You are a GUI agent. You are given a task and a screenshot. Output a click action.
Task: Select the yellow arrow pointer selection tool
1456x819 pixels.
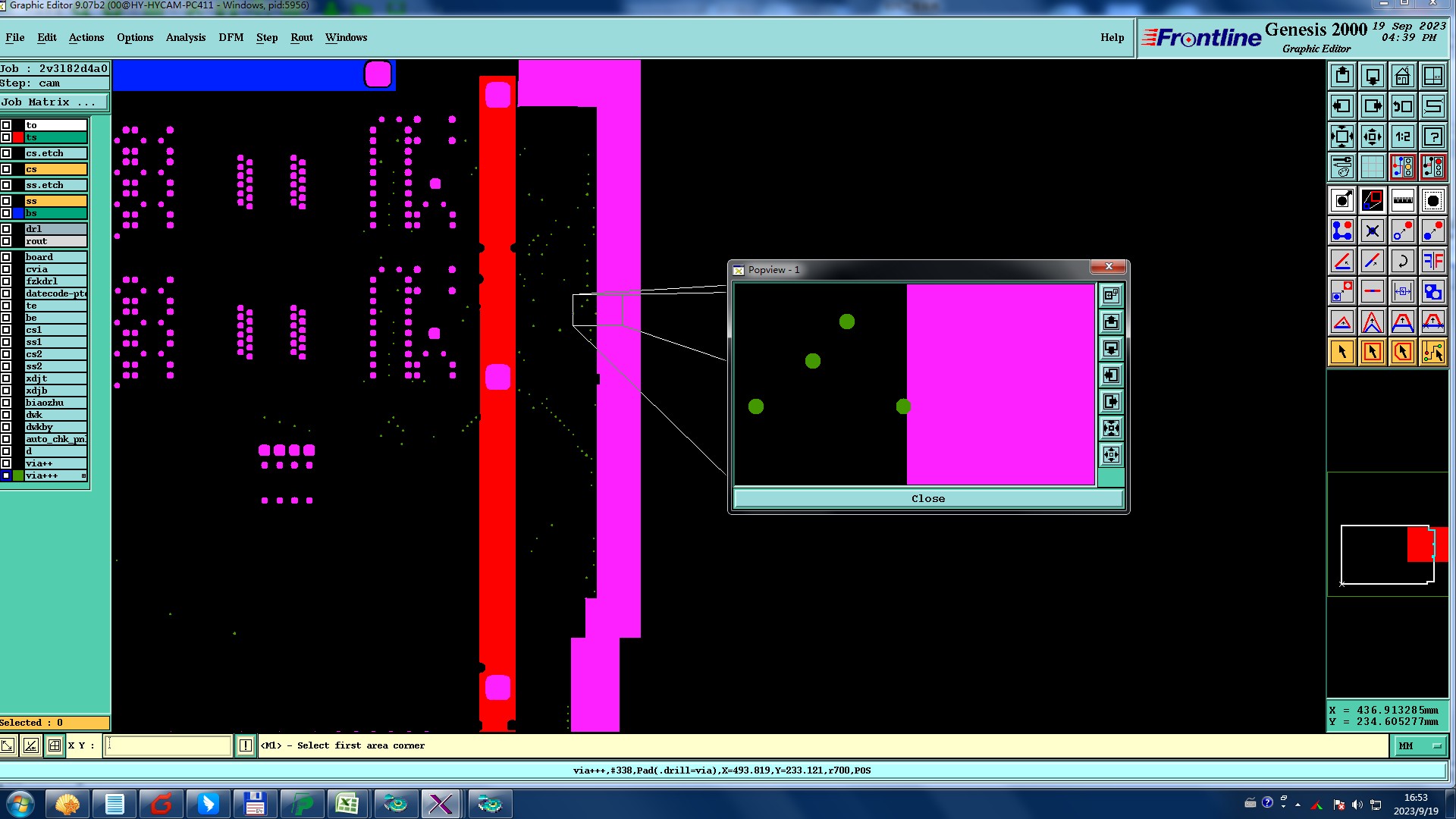(1342, 352)
